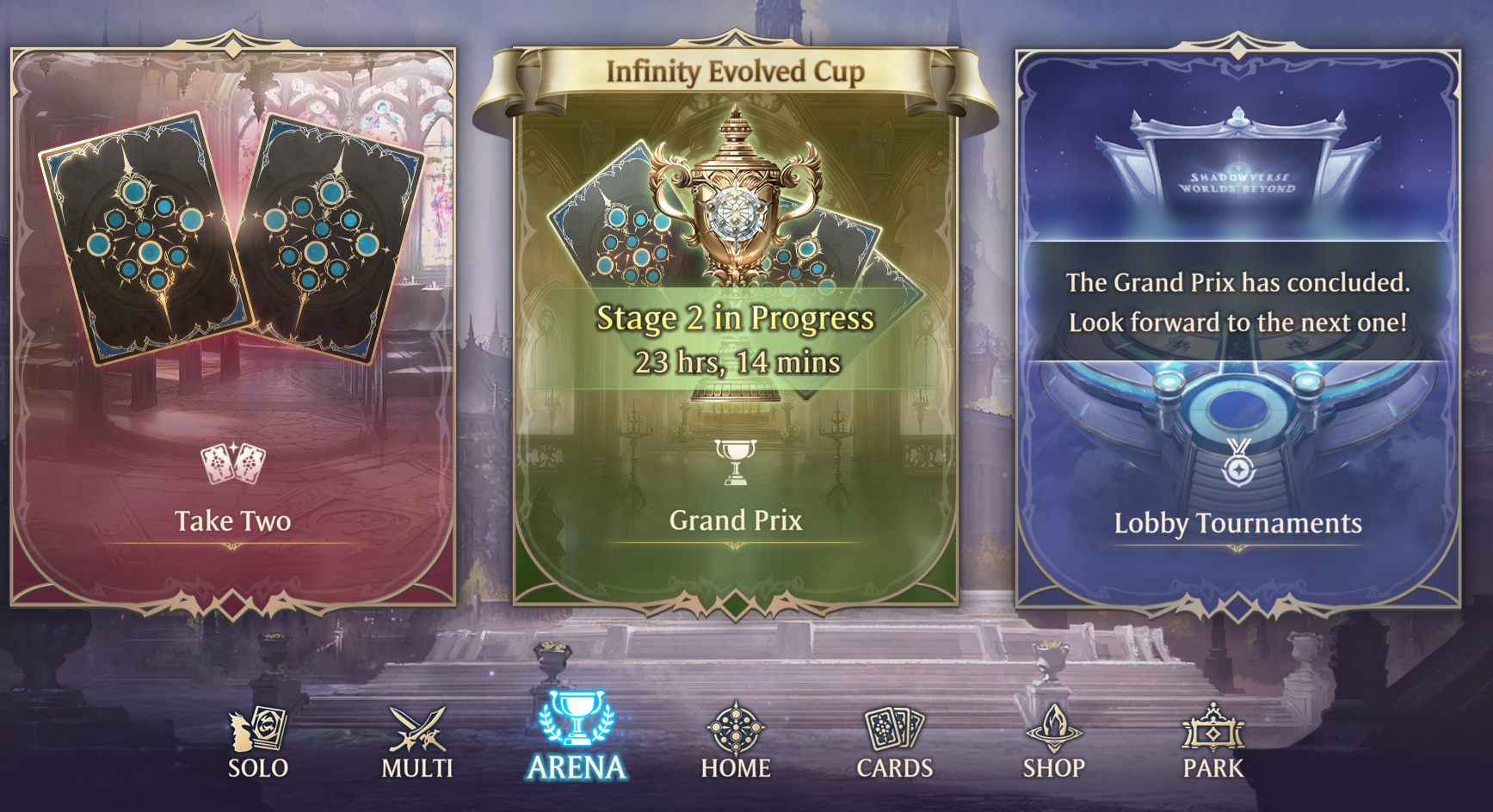
Task: Go to Home via compass emblem icon
Action: coord(736,729)
